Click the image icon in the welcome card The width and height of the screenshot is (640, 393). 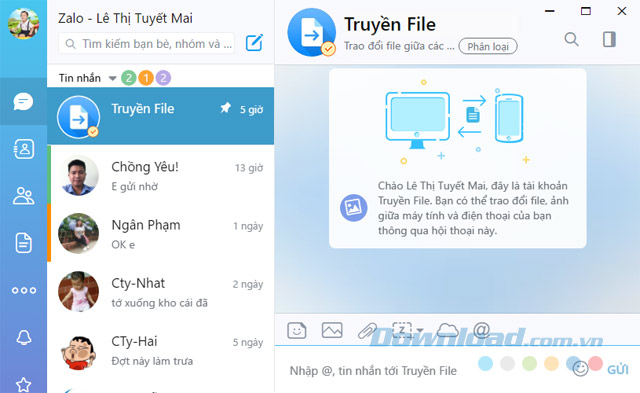(x=353, y=208)
